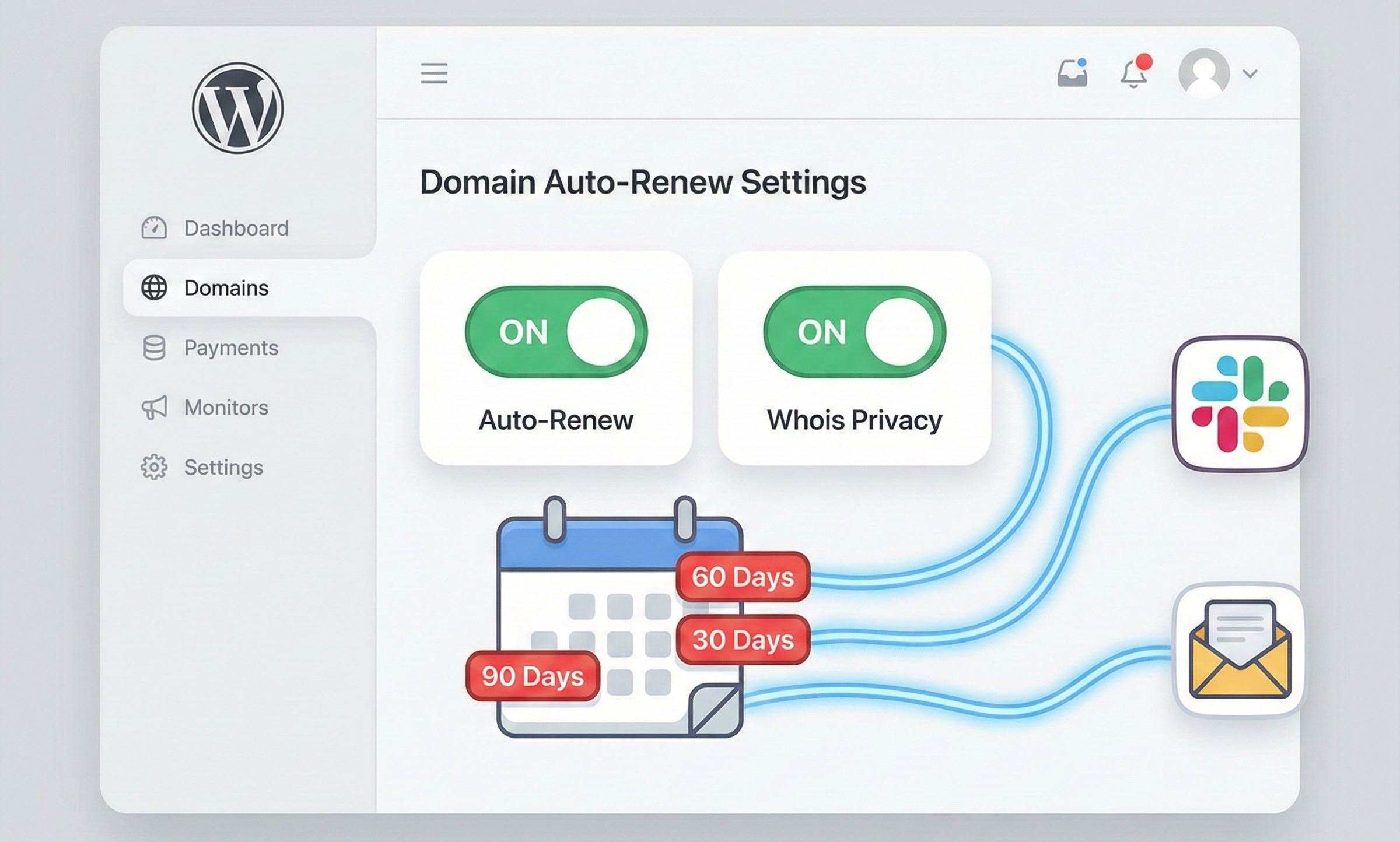Click the WordPress logo
This screenshot has width=1400, height=842.
pos(237,108)
